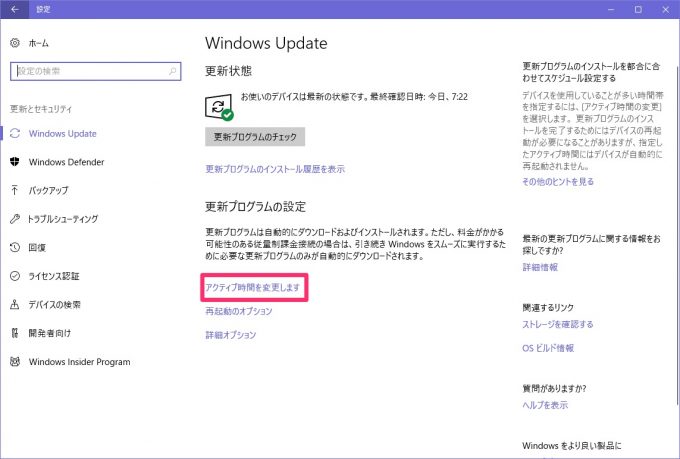Click the 更新とセキュリティ category label
This screenshot has width=680, height=459.
tap(41, 109)
